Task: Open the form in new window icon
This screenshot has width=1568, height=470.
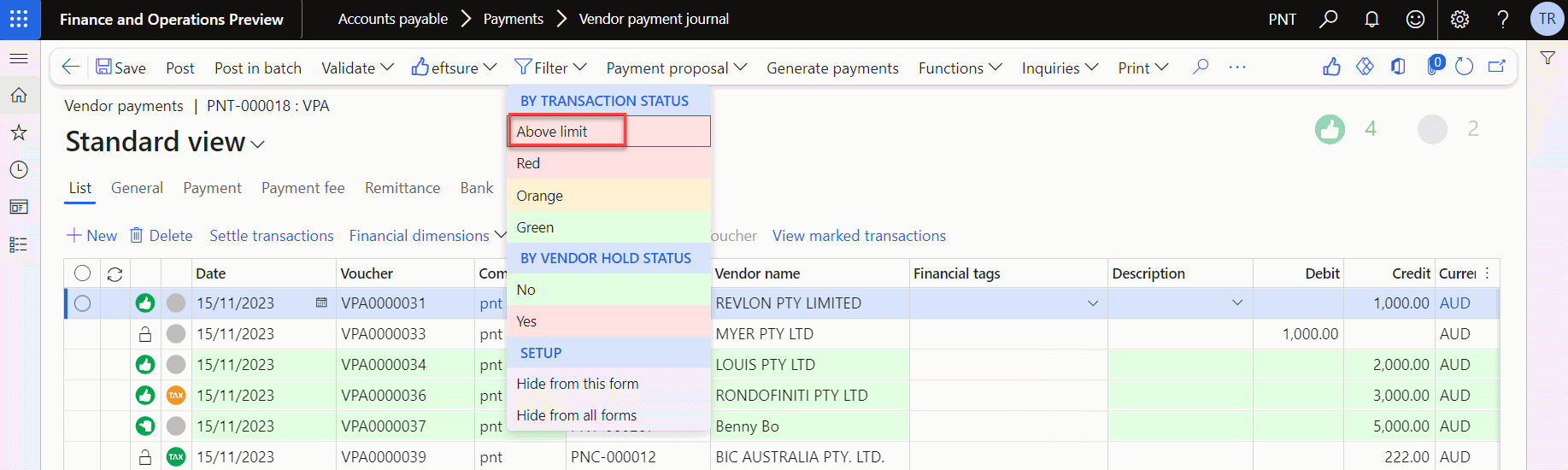Action: pos(1496,67)
